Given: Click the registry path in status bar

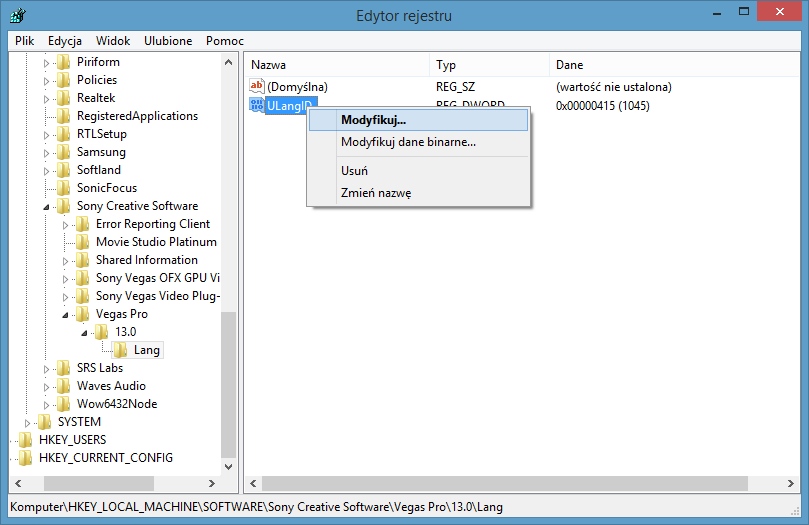Looking at the screenshot, I should 256,507.
